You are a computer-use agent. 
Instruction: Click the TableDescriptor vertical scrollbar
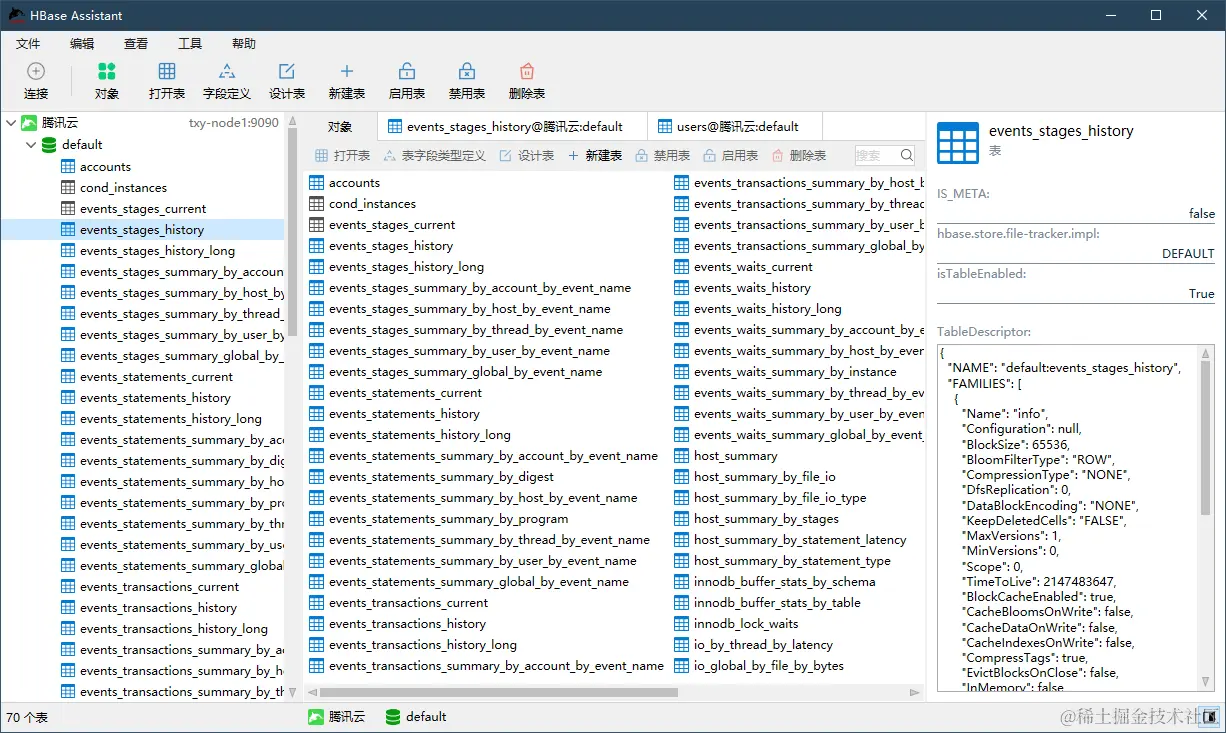pos(1207,438)
